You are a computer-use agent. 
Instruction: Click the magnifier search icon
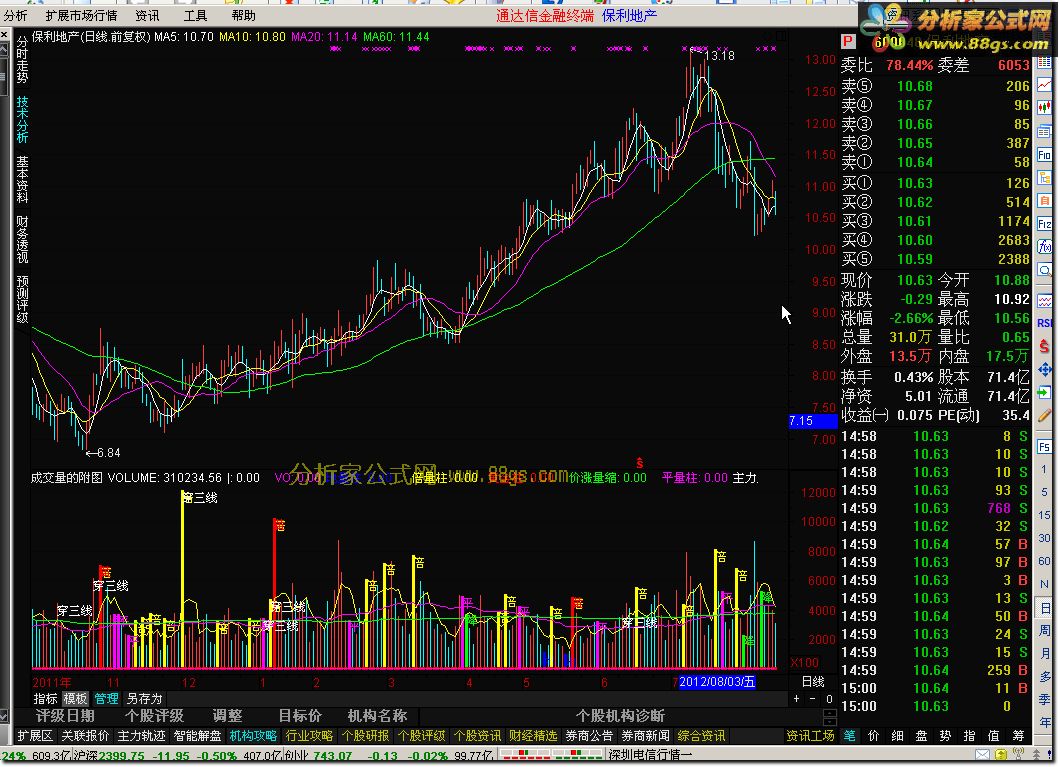click(x=1044, y=270)
